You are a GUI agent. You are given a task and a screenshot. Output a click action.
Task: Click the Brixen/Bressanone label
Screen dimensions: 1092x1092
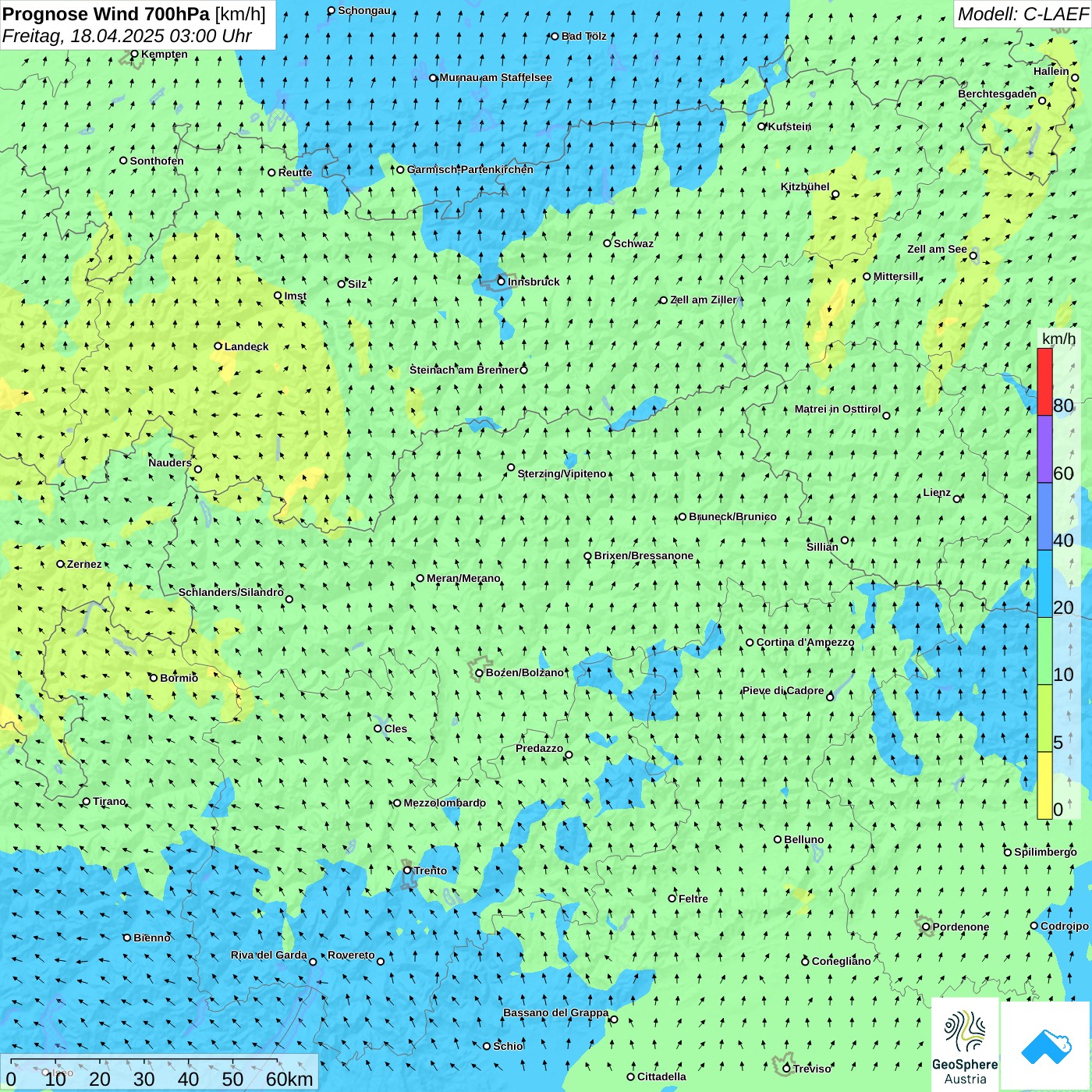pos(643,555)
